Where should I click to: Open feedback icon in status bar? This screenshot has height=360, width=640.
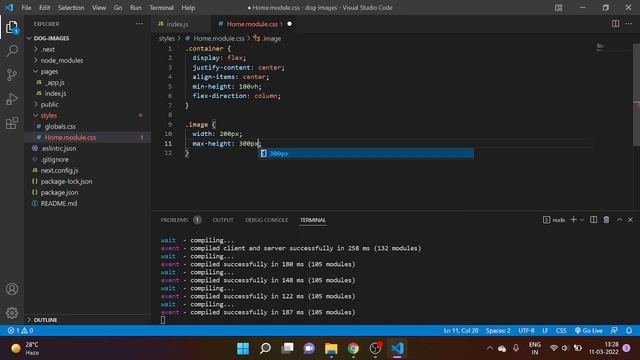coord(614,330)
